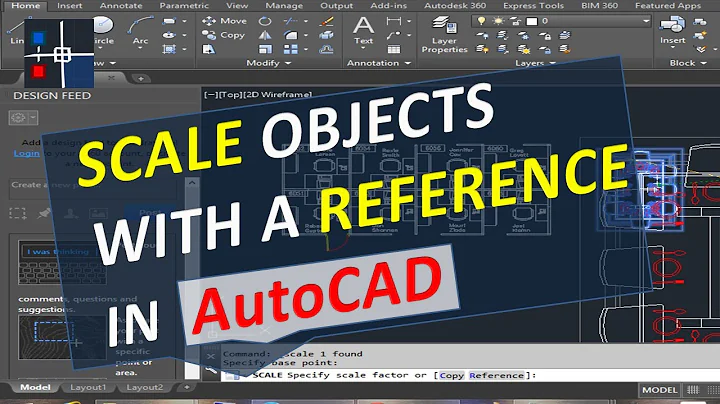Image resolution: width=720 pixels, height=404 pixels.
Task: Activate the Copy command in Modify panel
Action: [223, 35]
